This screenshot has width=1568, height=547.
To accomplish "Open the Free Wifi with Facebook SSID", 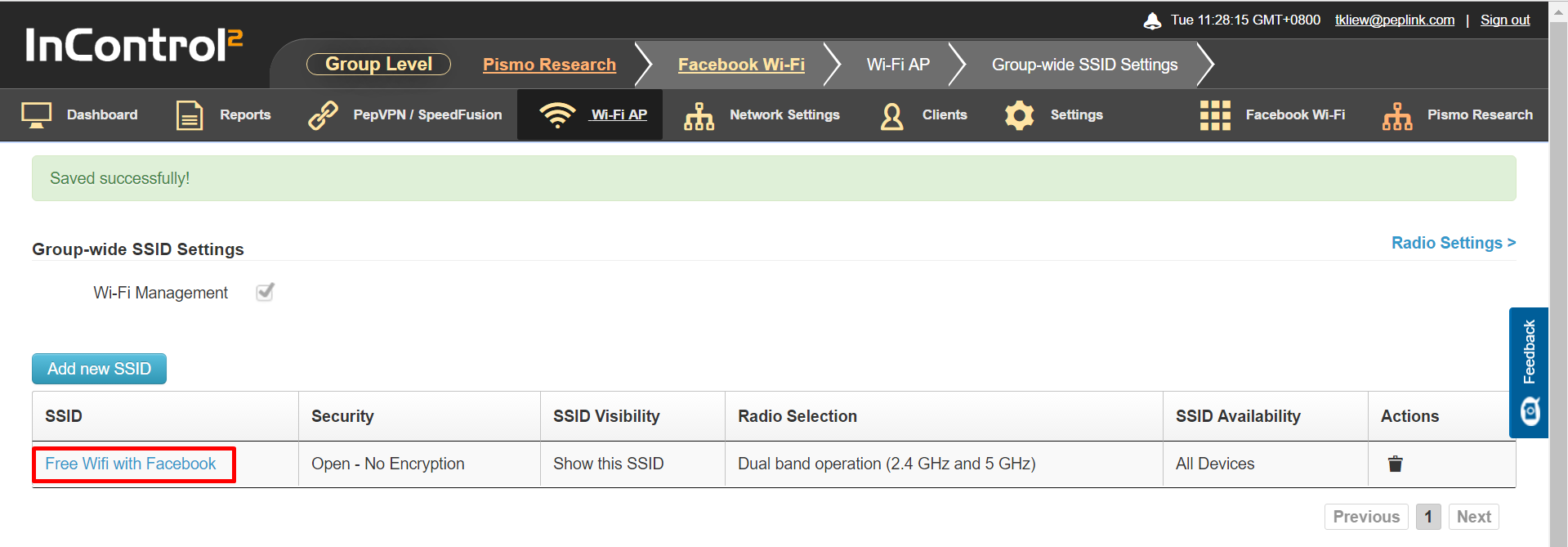I will [x=131, y=464].
